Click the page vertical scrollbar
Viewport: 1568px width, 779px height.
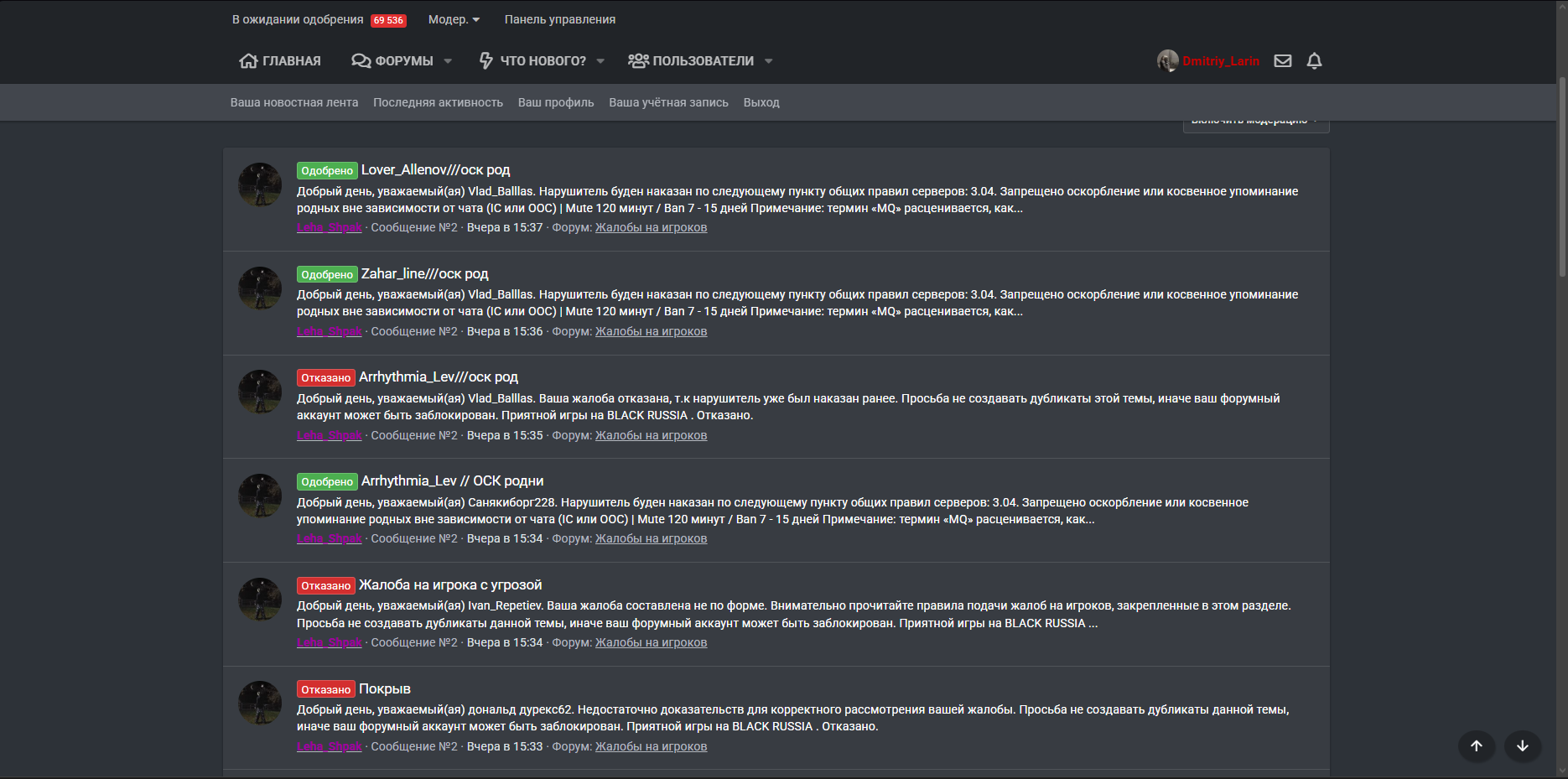click(x=1561, y=176)
